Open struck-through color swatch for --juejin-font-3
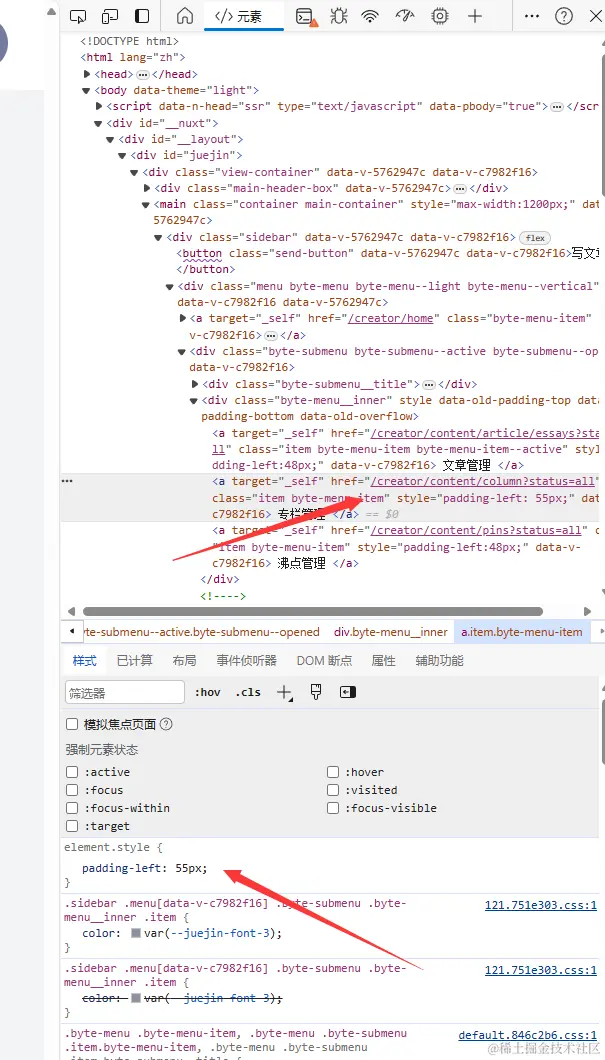The image size is (605, 1060). 135,998
